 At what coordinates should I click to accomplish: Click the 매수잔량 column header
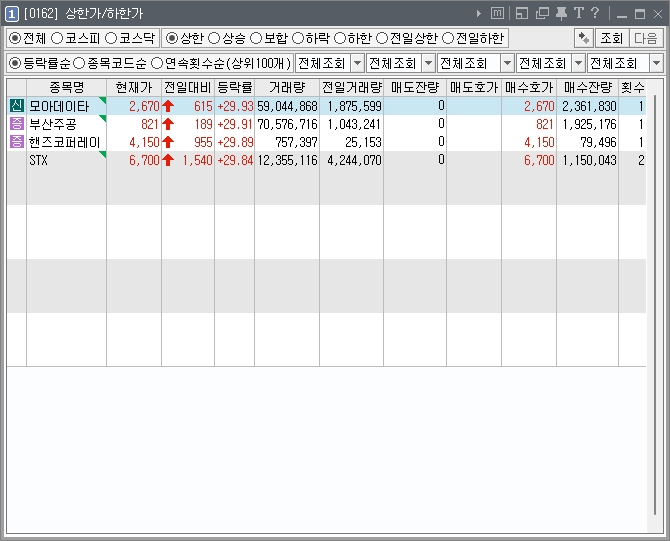pos(588,88)
